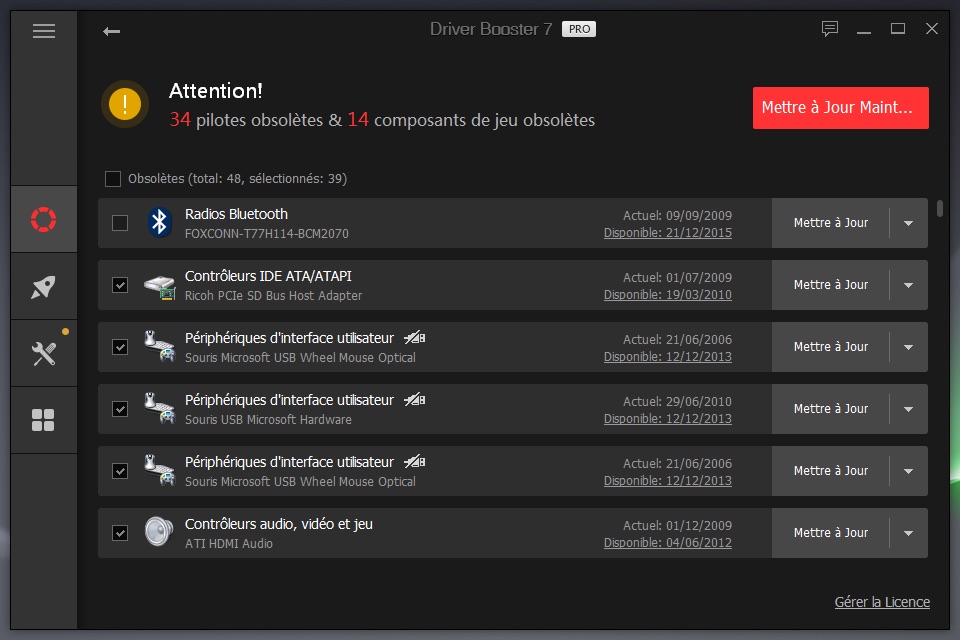
Task: Open the Boost rocket sidebar tab
Action: coord(43,287)
